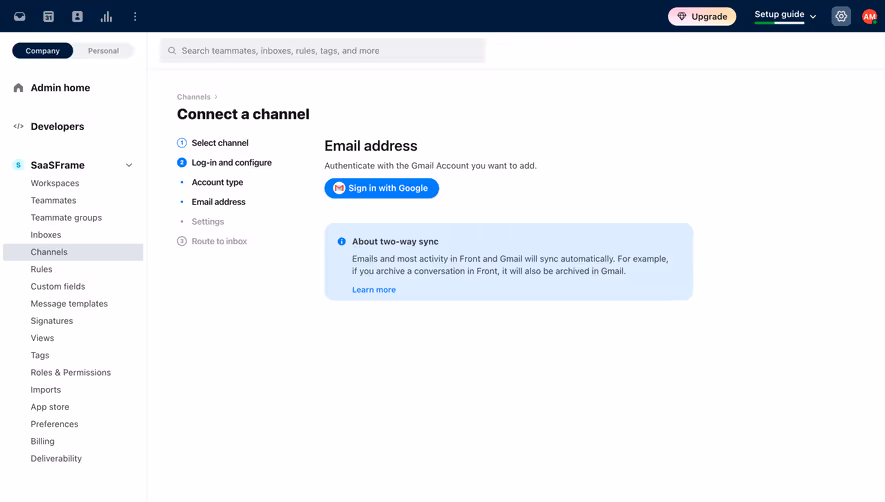885x502 pixels.
Task: Open the AM user avatar
Action: [869, 17]
